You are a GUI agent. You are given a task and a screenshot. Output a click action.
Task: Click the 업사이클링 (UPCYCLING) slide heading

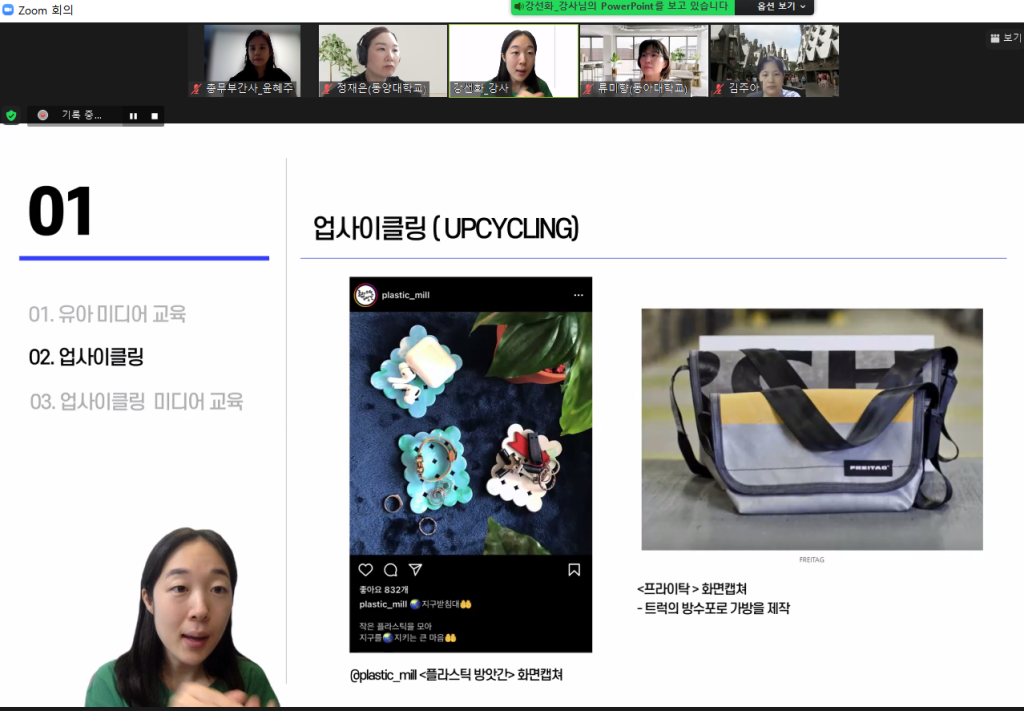coord(446,228)
